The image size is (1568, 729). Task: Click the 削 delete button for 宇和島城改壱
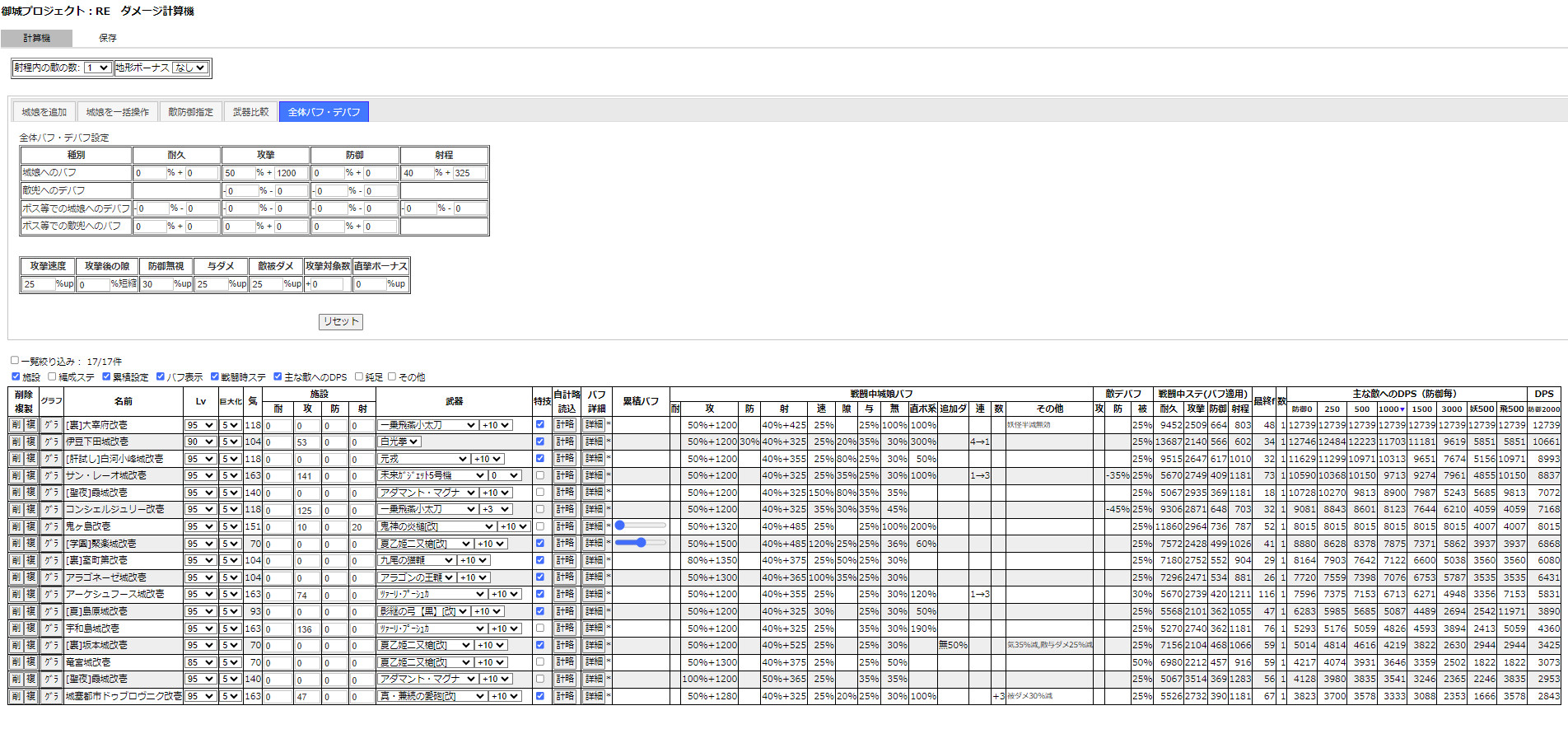point(16,629)
